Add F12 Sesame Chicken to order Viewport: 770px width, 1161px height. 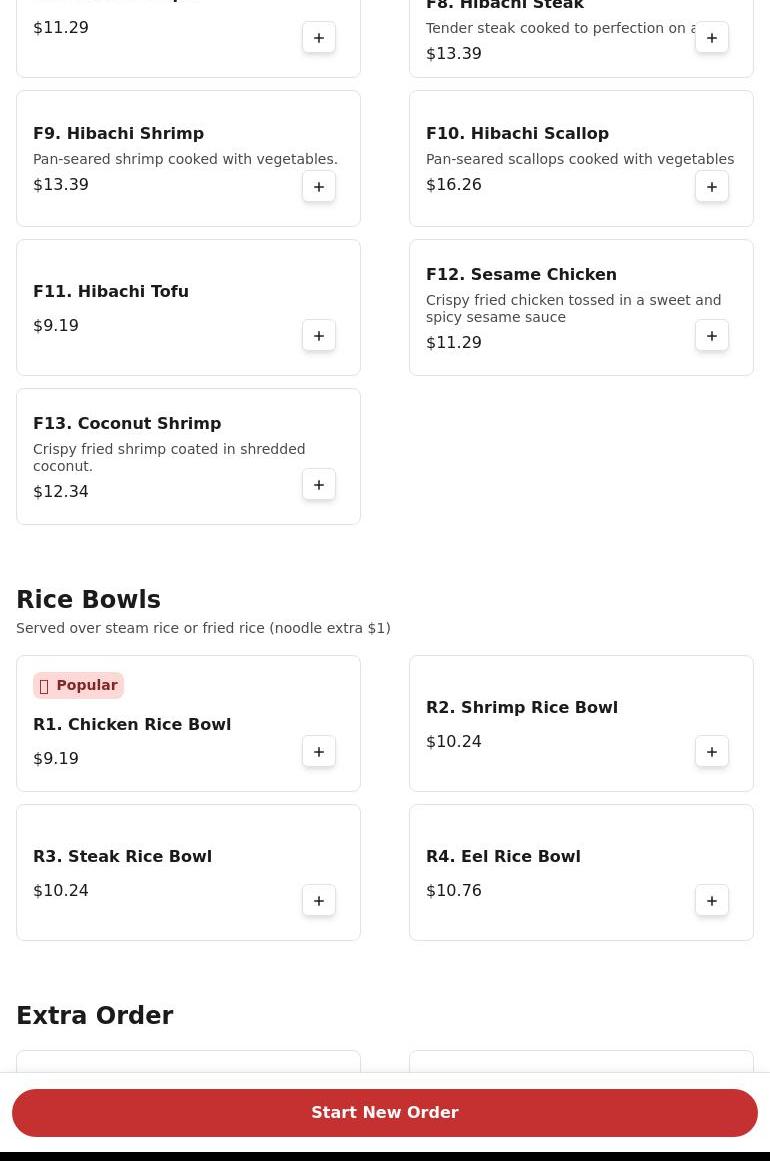712,336
